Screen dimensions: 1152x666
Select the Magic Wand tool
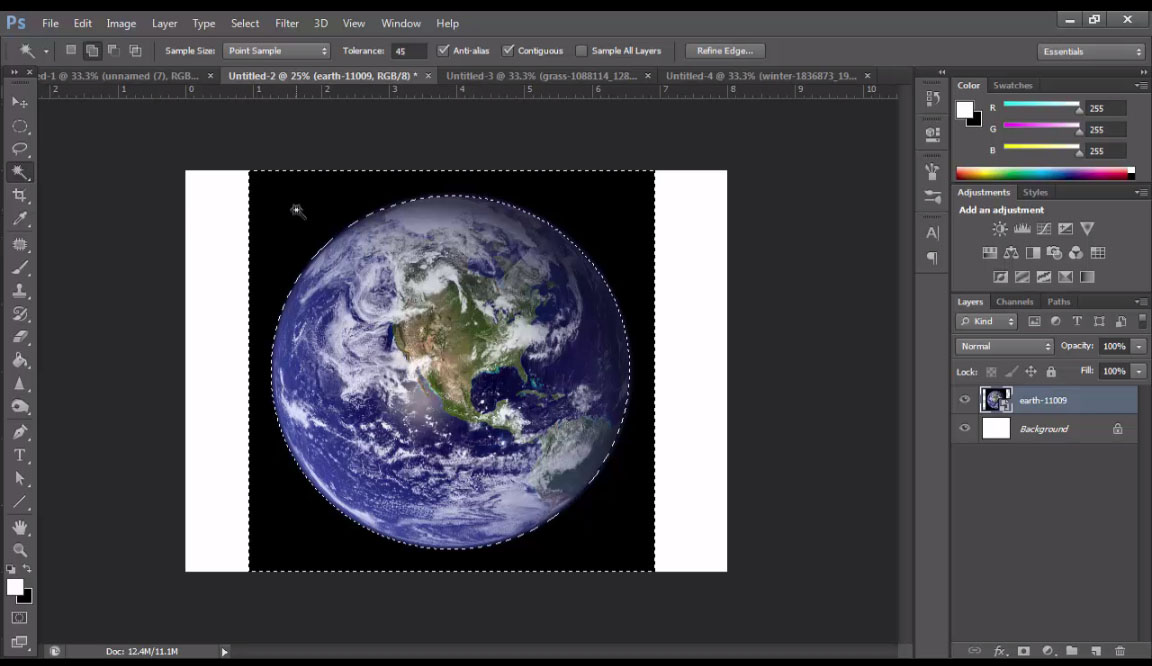point(20,172)
